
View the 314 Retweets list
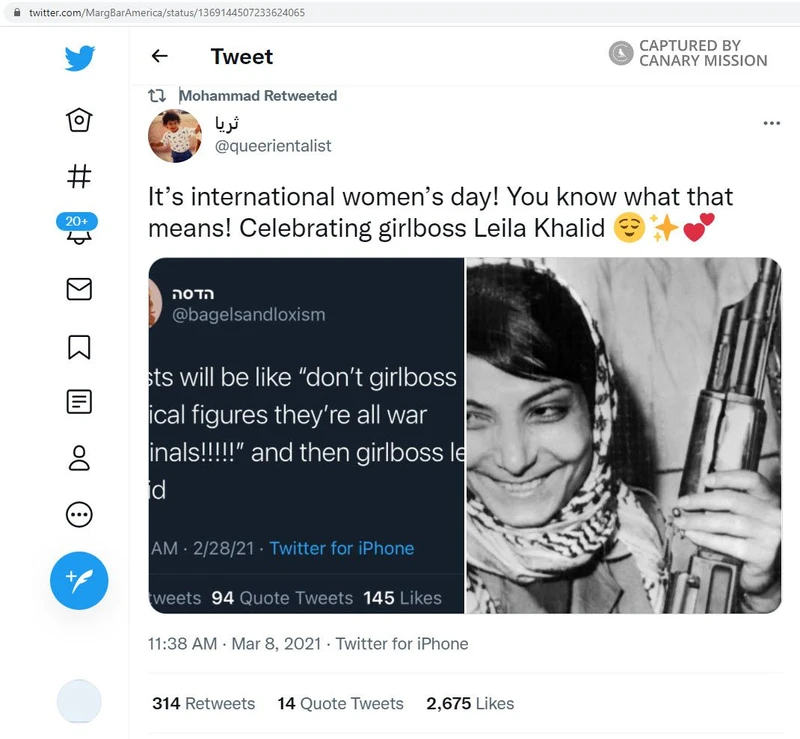pyautogui.click(x=203, y=704)
